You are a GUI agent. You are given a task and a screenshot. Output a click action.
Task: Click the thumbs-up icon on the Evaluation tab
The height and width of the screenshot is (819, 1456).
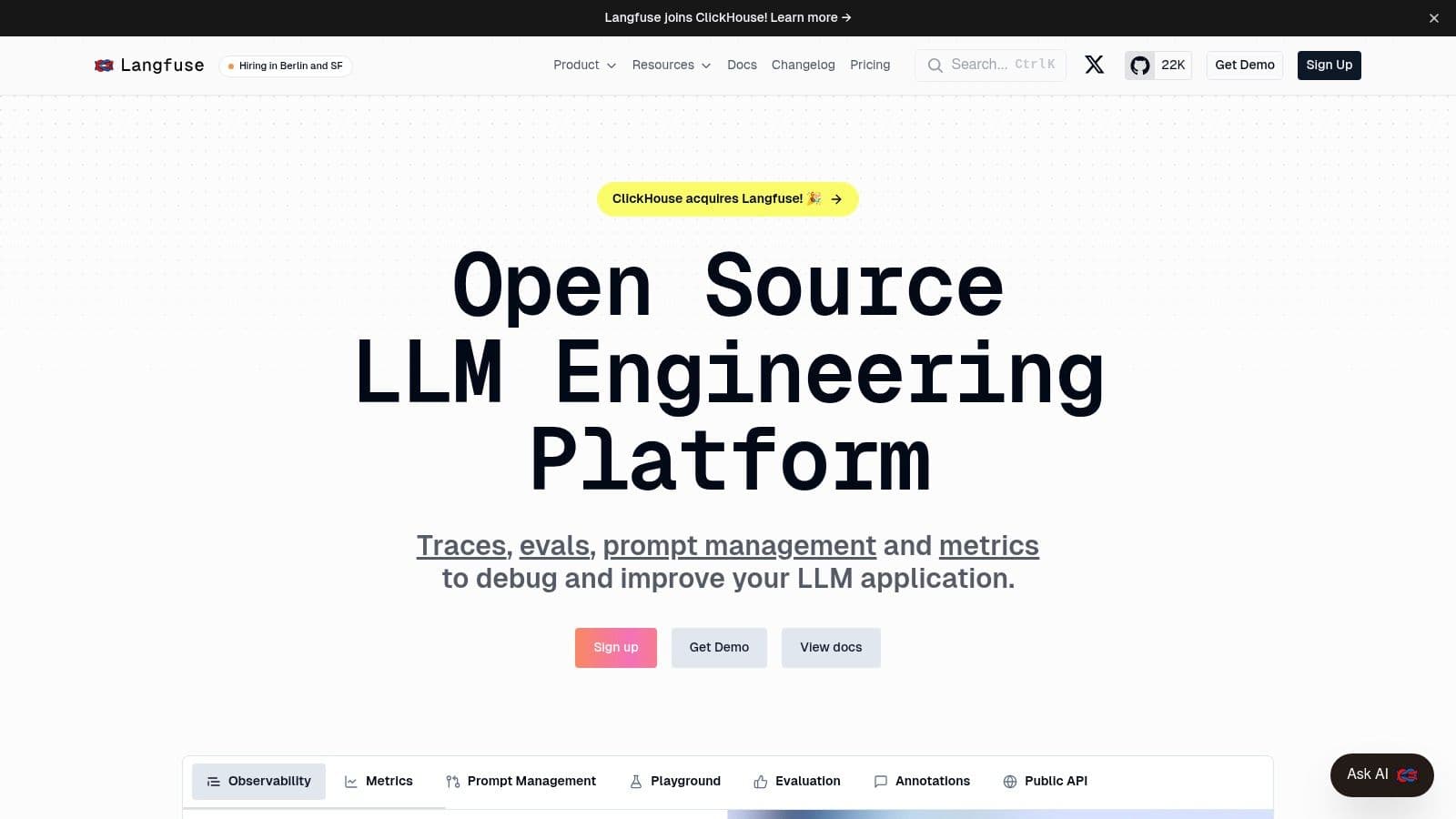761,781
